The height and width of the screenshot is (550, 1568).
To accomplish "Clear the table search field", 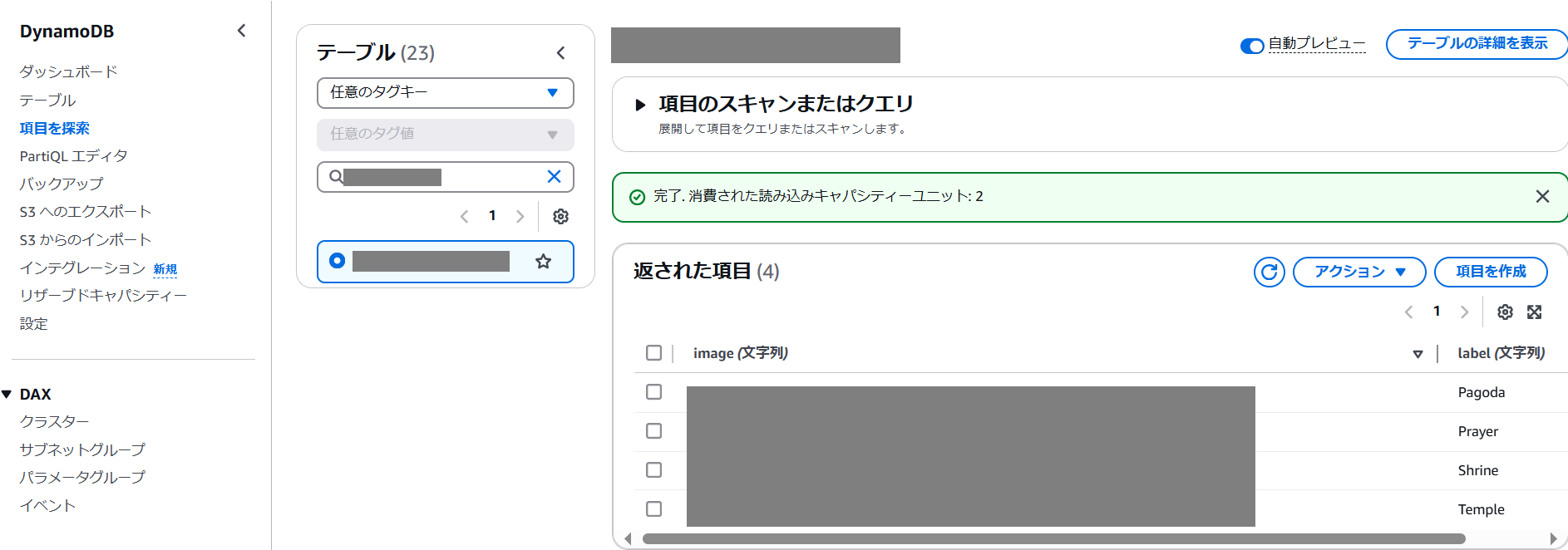I will (554, 176).
